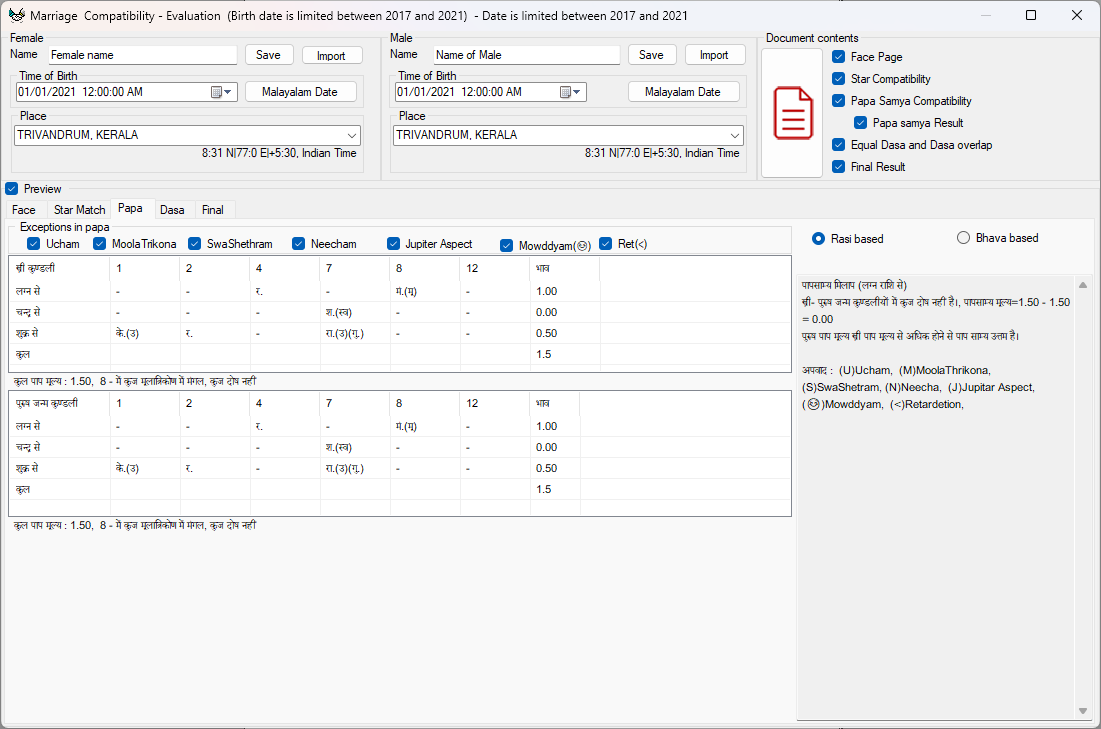Toggle MoolaTrikona exception checkbox
This screenshot has width=1101, height=729.
point(99,244)
